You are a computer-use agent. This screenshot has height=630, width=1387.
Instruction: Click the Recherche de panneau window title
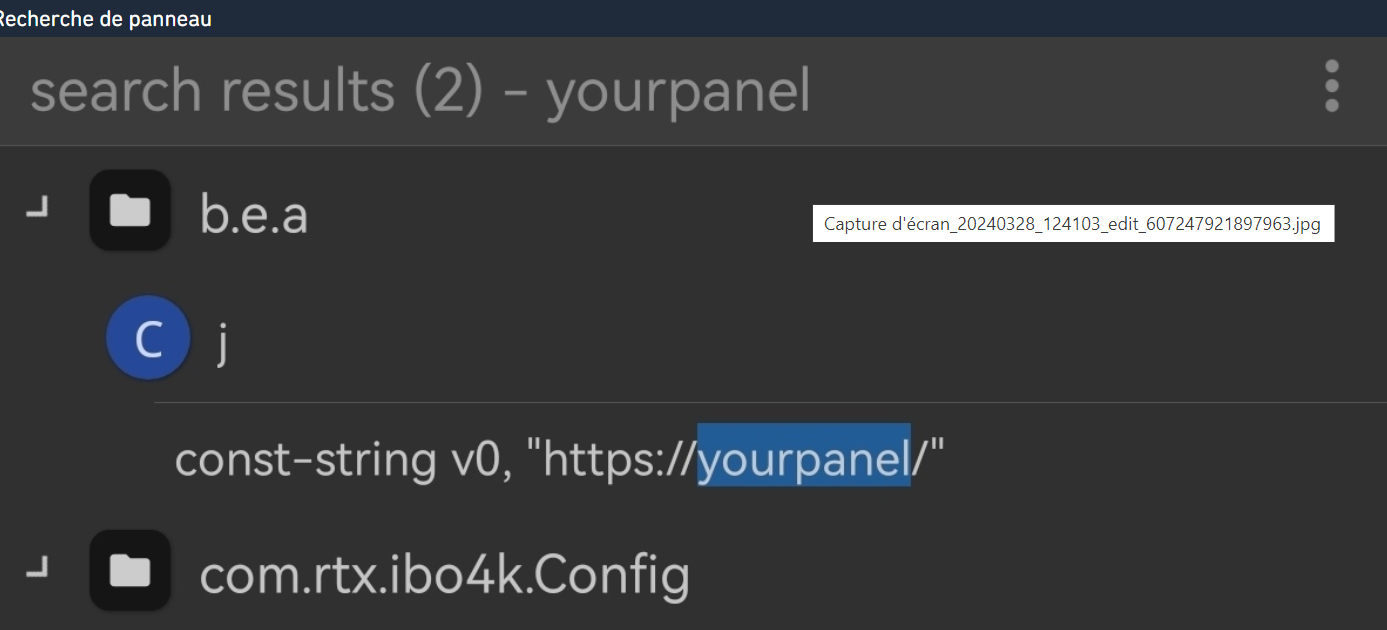click(104, 19)
